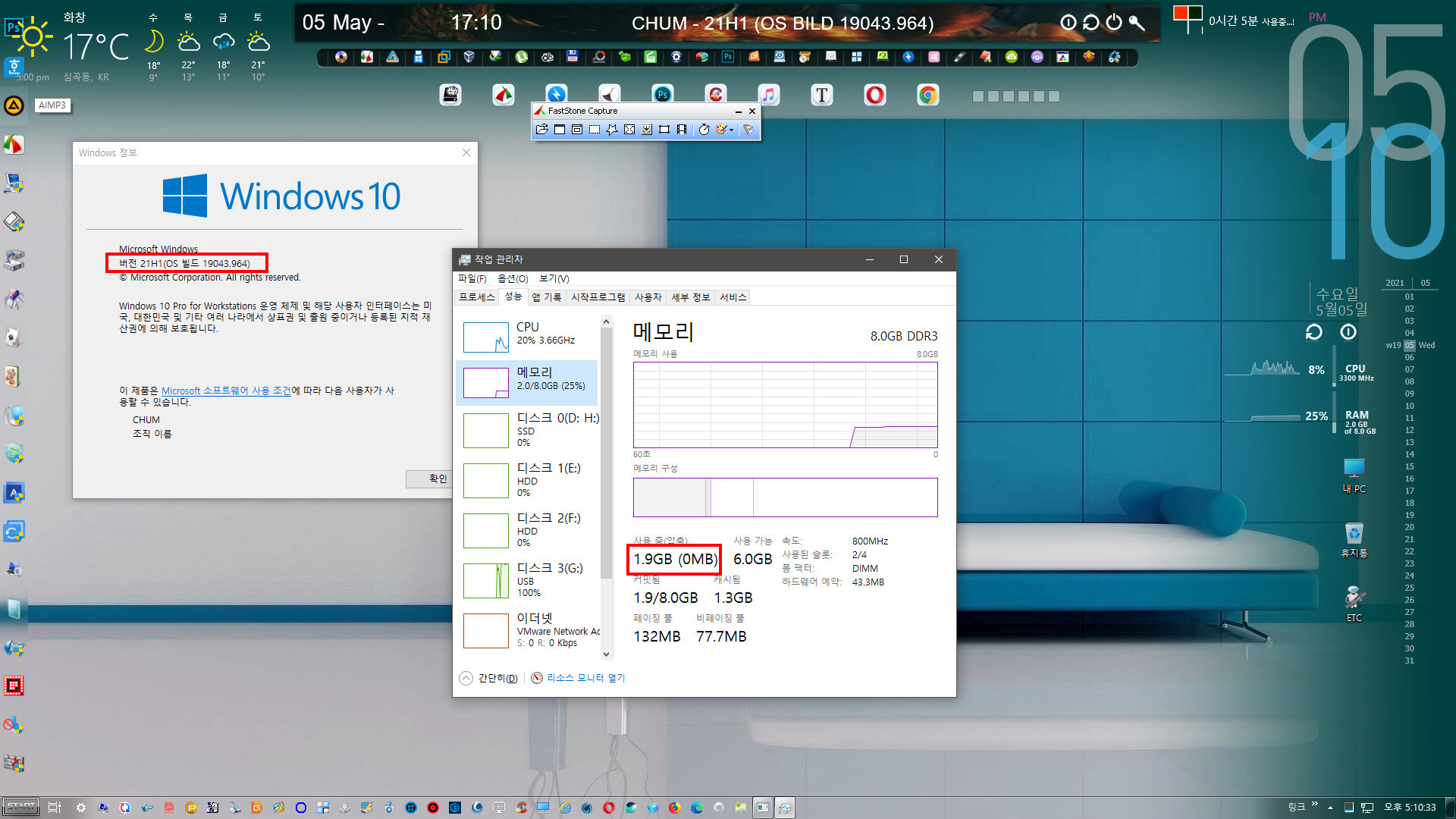Click taskbar clock 오후 5:10:33
The image size is (1456, 819).
coord(1410,808)
